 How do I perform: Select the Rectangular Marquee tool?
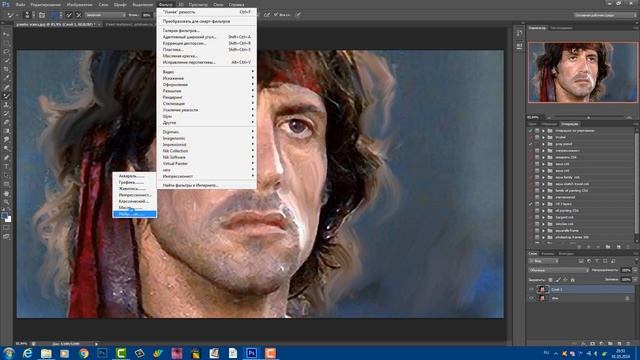point(6,43)
